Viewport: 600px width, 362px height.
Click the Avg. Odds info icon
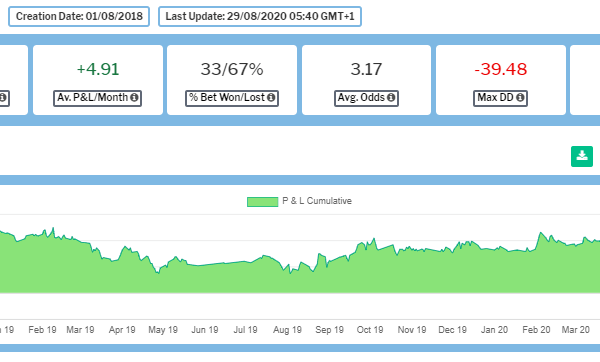(x=391, y=98)
